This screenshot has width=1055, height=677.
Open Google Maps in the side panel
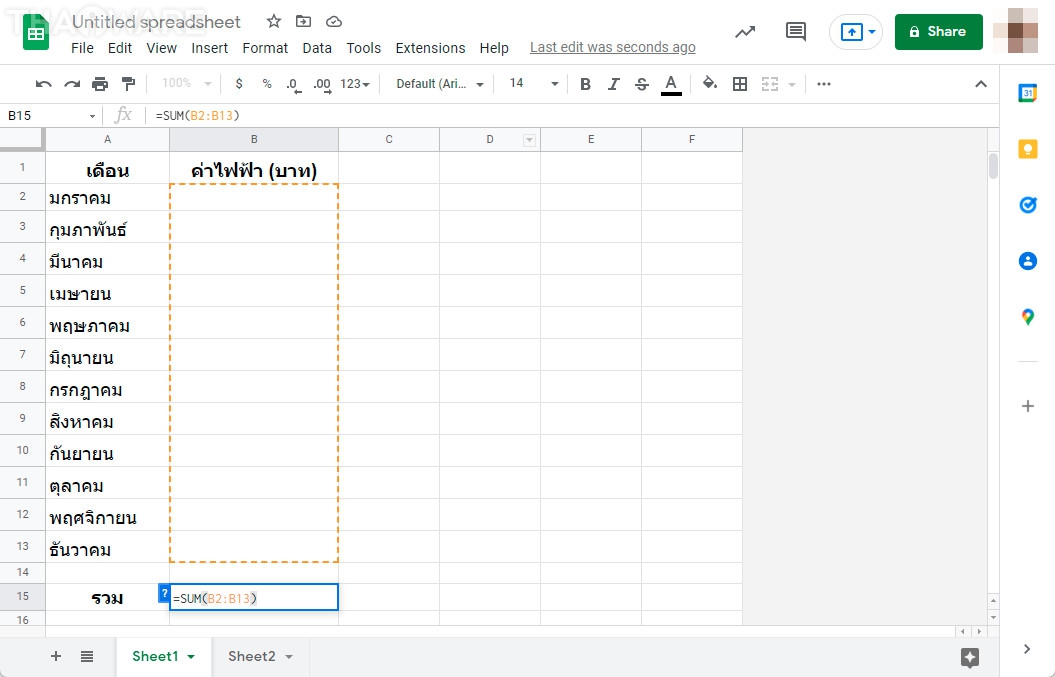(1027, 316)
